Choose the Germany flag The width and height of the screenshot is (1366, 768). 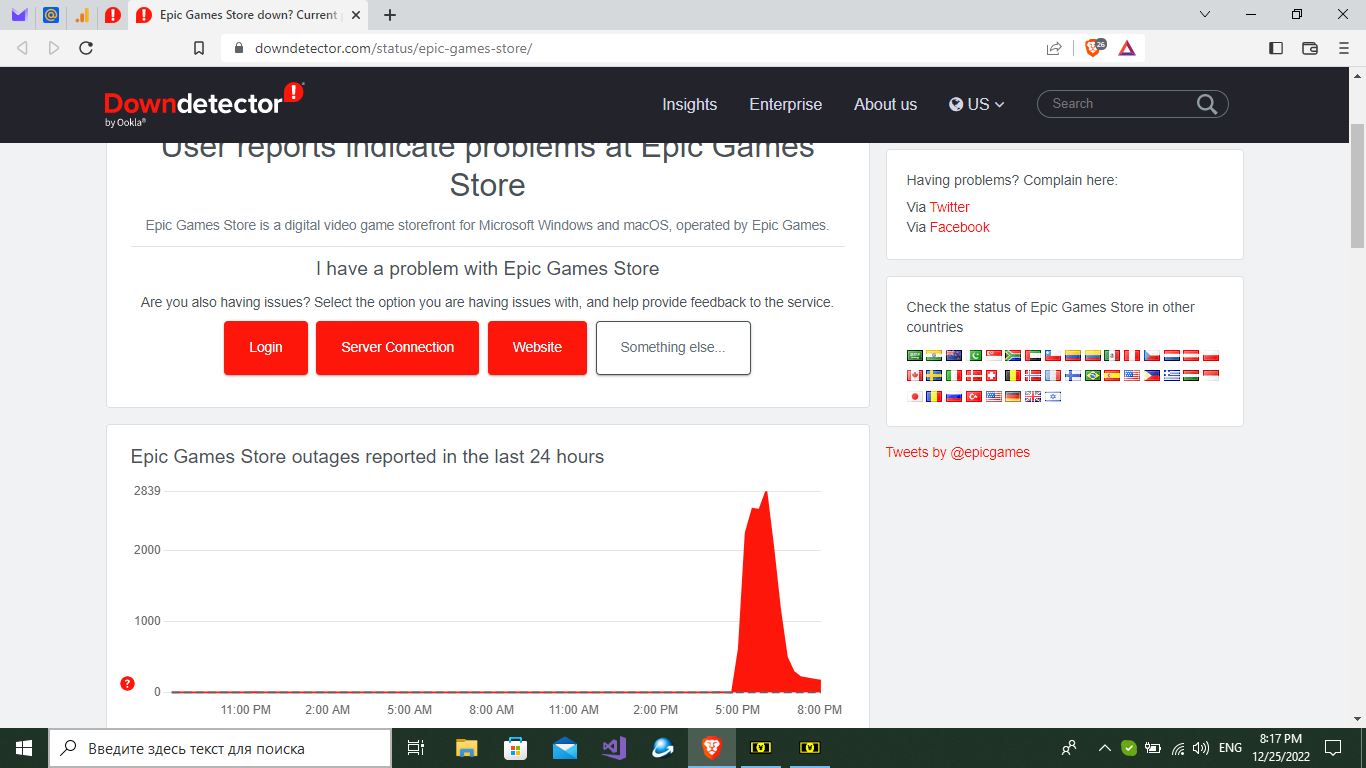point(1013,396)
